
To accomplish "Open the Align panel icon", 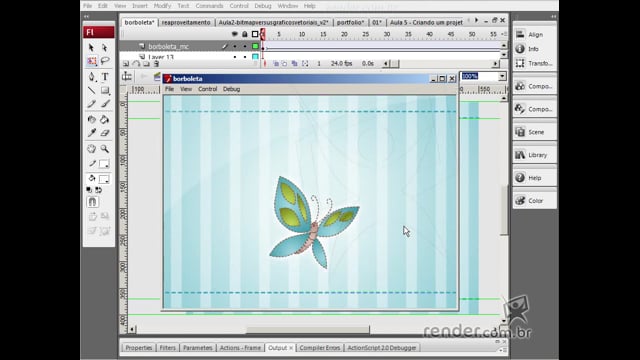I will [520, 34].
